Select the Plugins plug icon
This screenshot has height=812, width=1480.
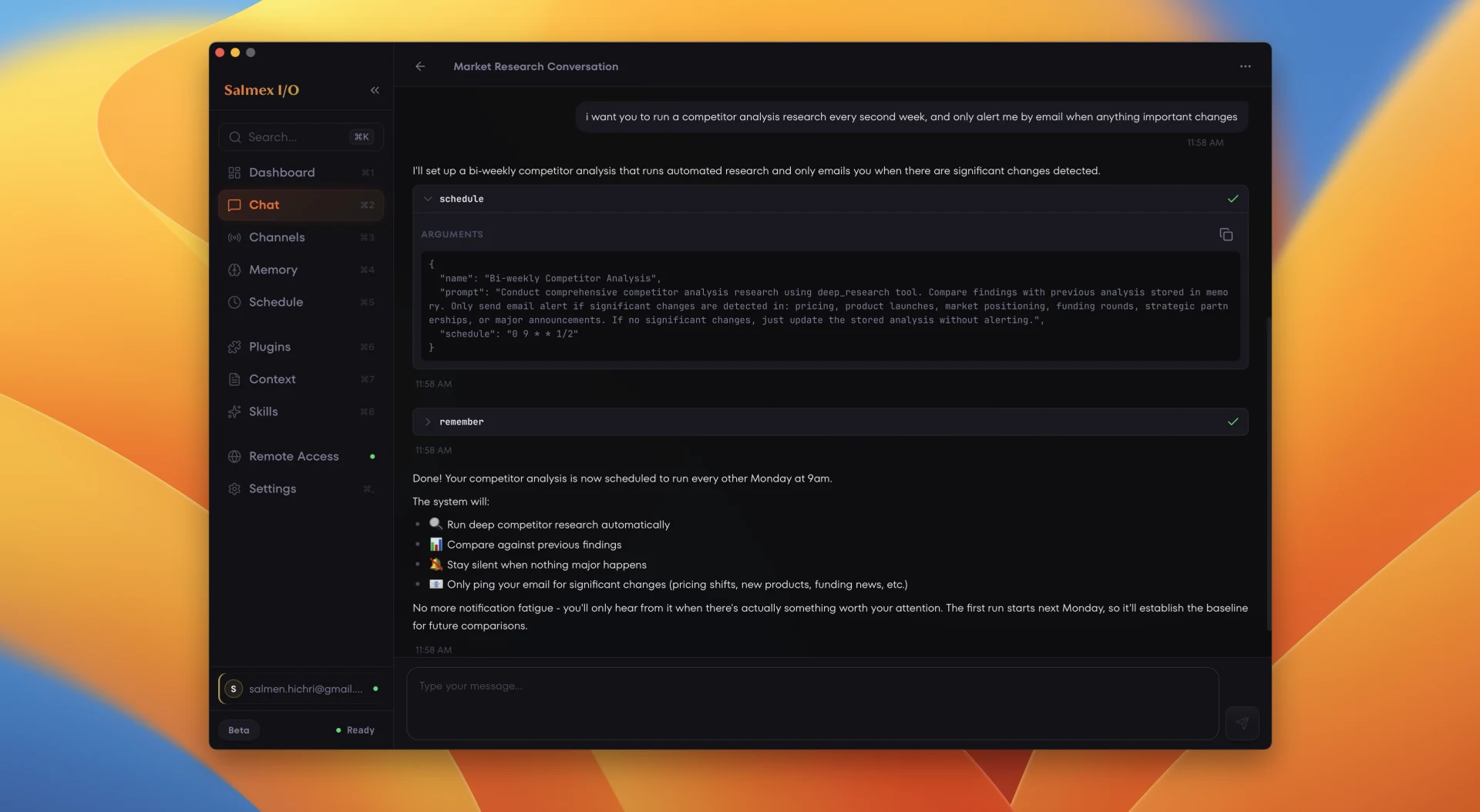pos(234,347)
